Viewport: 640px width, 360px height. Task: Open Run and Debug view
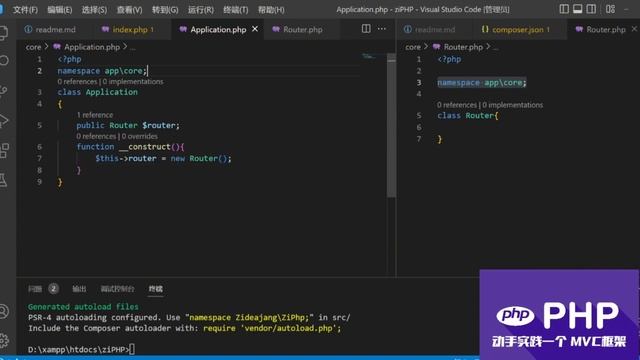tap(4, 120)
